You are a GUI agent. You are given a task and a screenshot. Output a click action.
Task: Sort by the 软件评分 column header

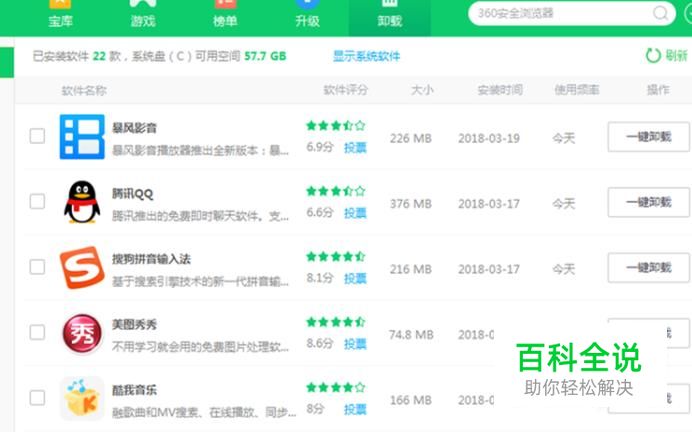pyautogui.click(x=346, y=90)
